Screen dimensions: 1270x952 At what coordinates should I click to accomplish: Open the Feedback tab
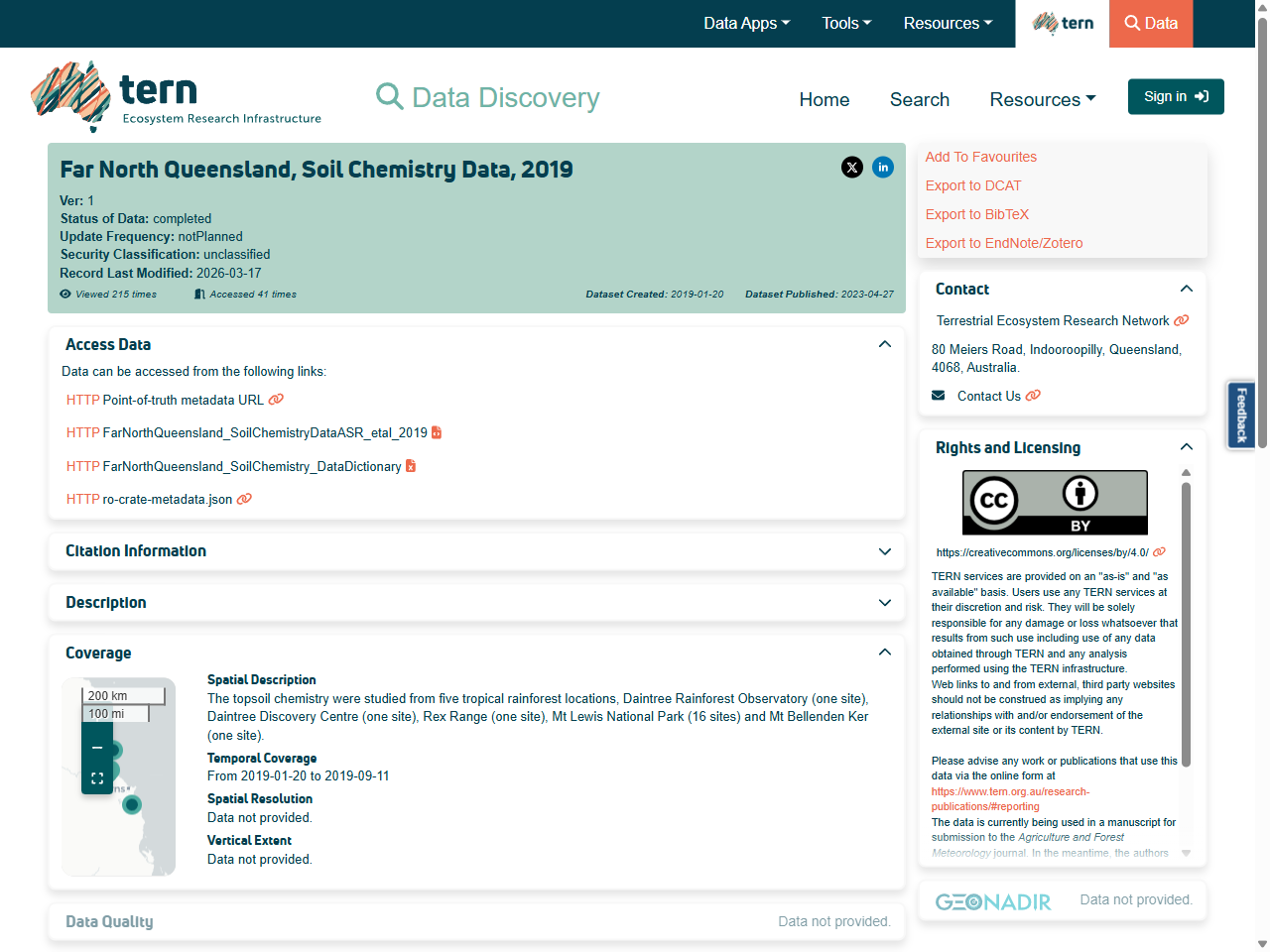click(1241, 415)
